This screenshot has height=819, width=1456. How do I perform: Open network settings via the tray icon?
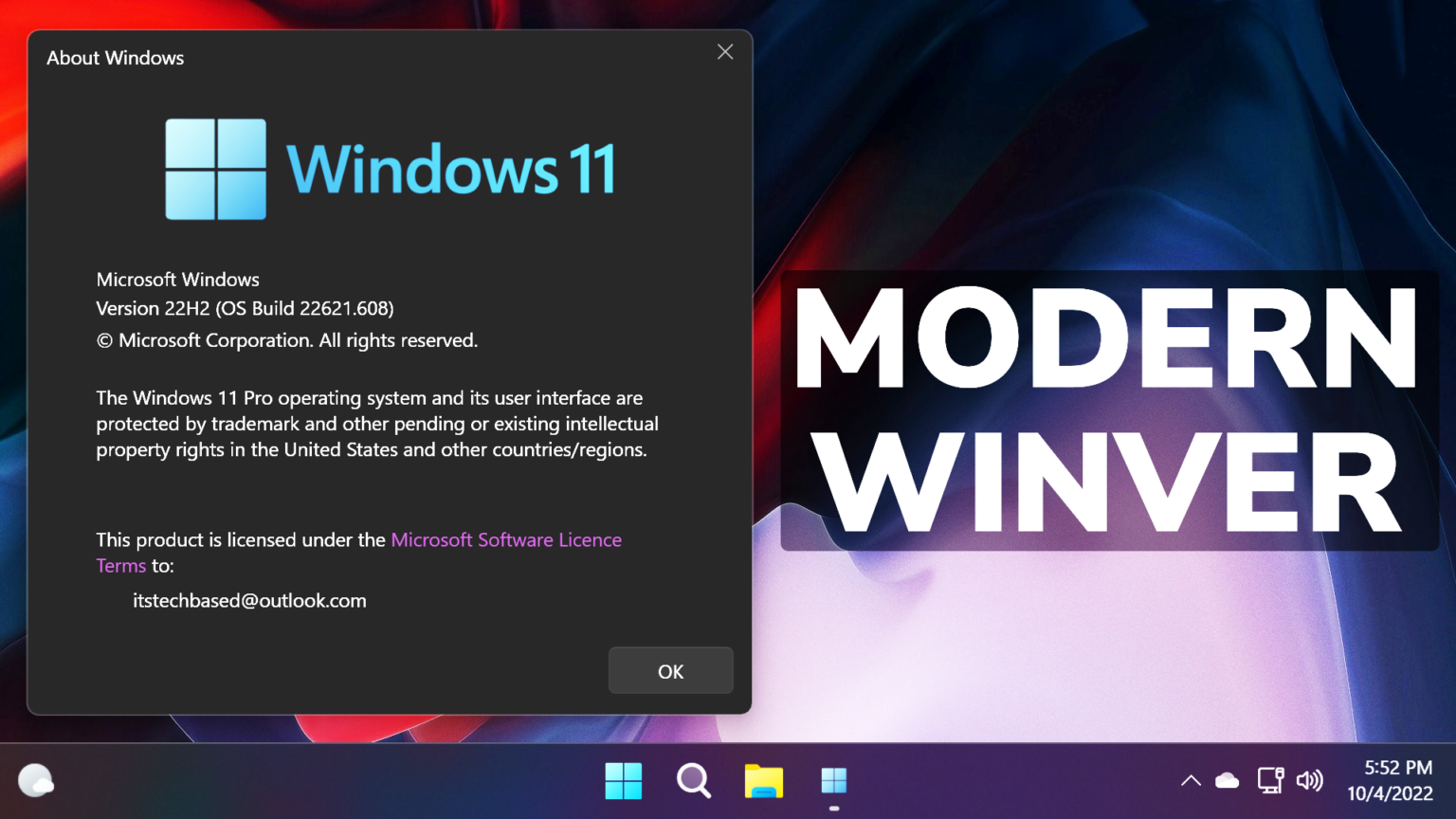[1270, 780]
